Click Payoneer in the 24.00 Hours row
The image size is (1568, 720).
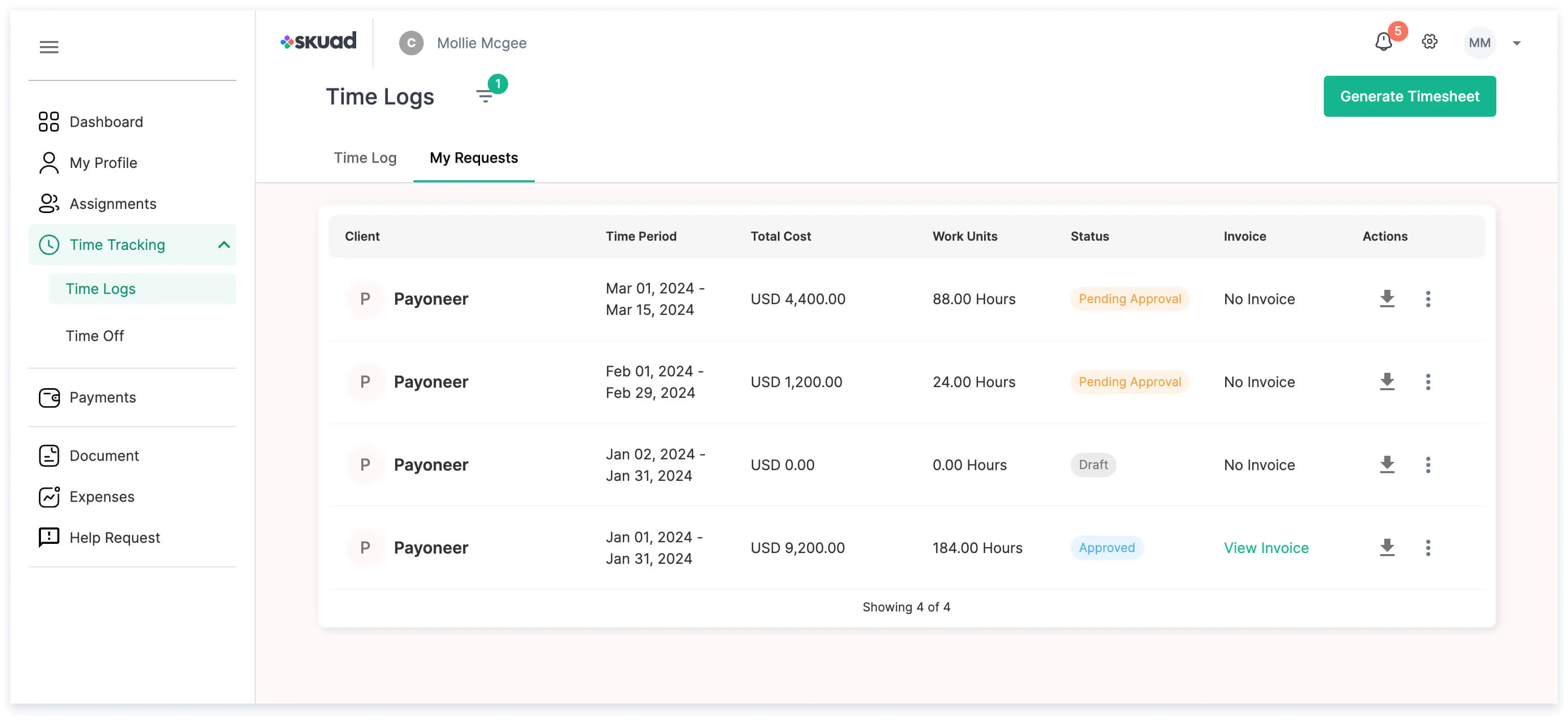point(430,382)
